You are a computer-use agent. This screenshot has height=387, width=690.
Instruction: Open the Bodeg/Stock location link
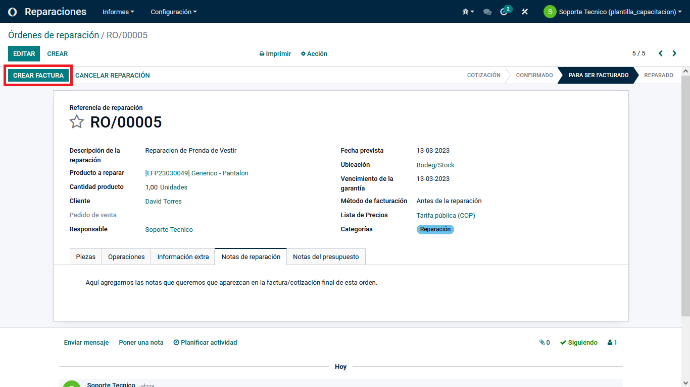[435, 165]
